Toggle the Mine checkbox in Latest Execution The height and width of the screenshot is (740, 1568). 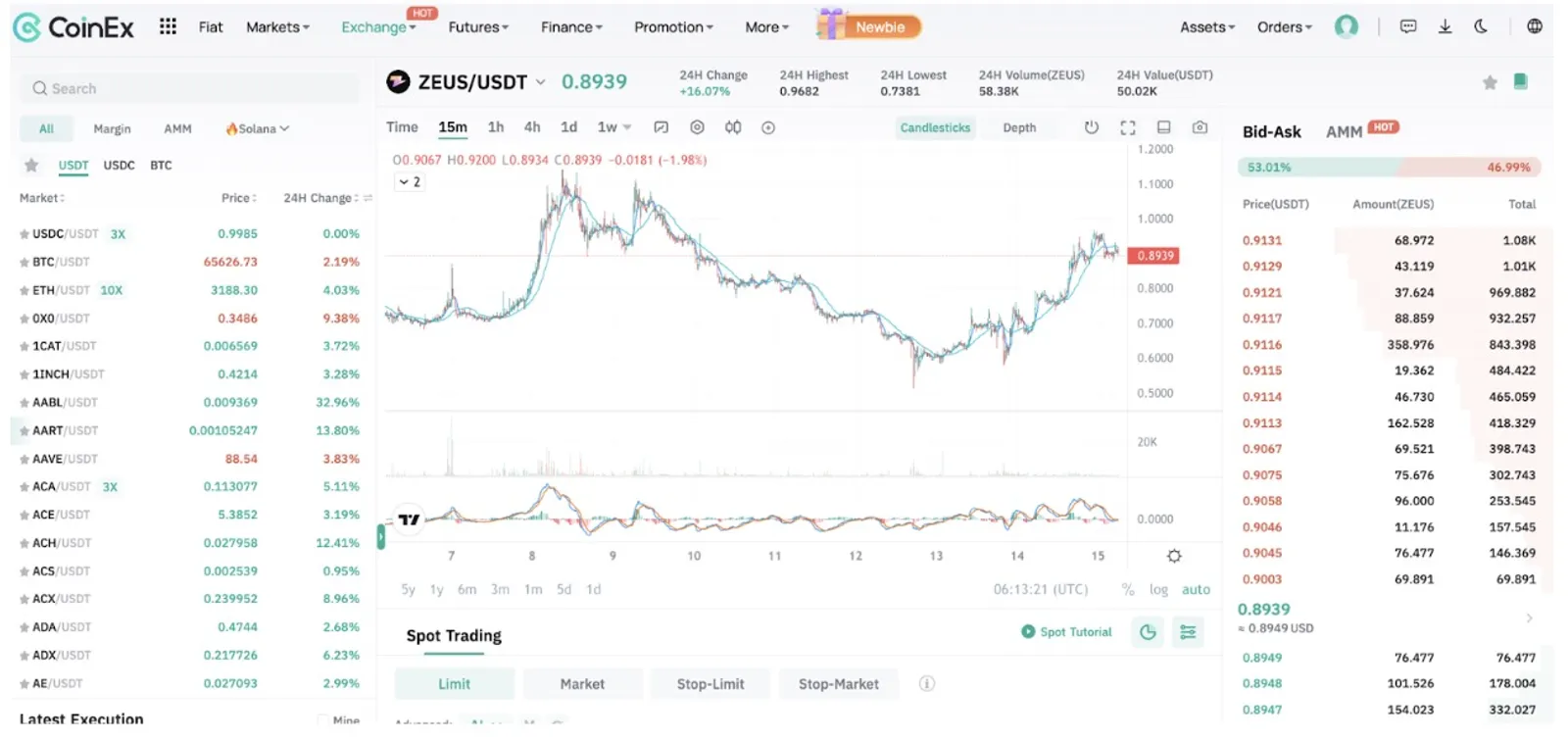click(322, 720)
